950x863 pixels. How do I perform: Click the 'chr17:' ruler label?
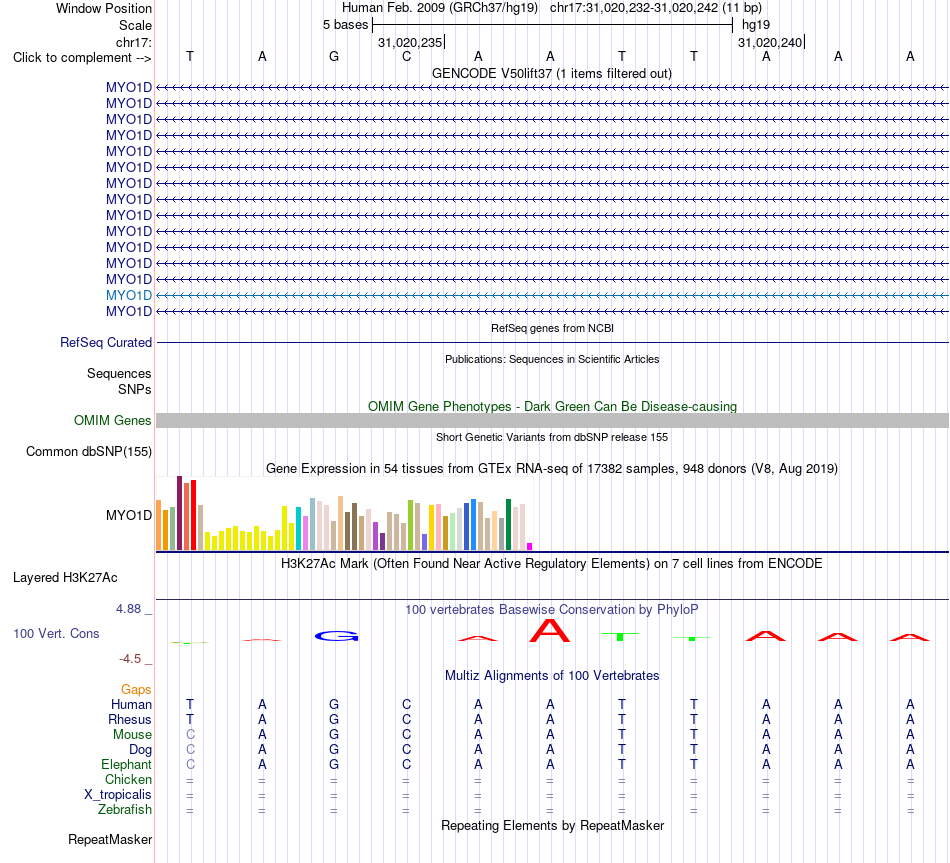(133, 42)
